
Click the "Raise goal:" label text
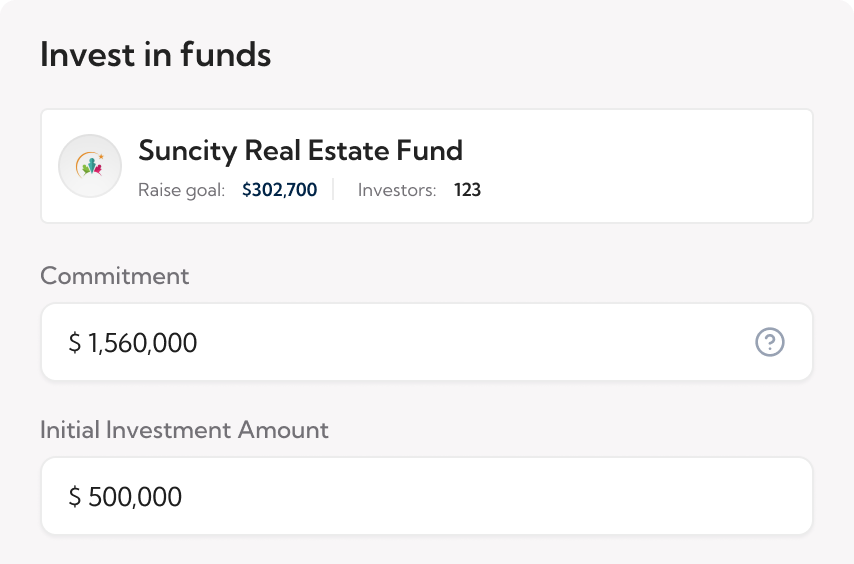pos(182,190)
